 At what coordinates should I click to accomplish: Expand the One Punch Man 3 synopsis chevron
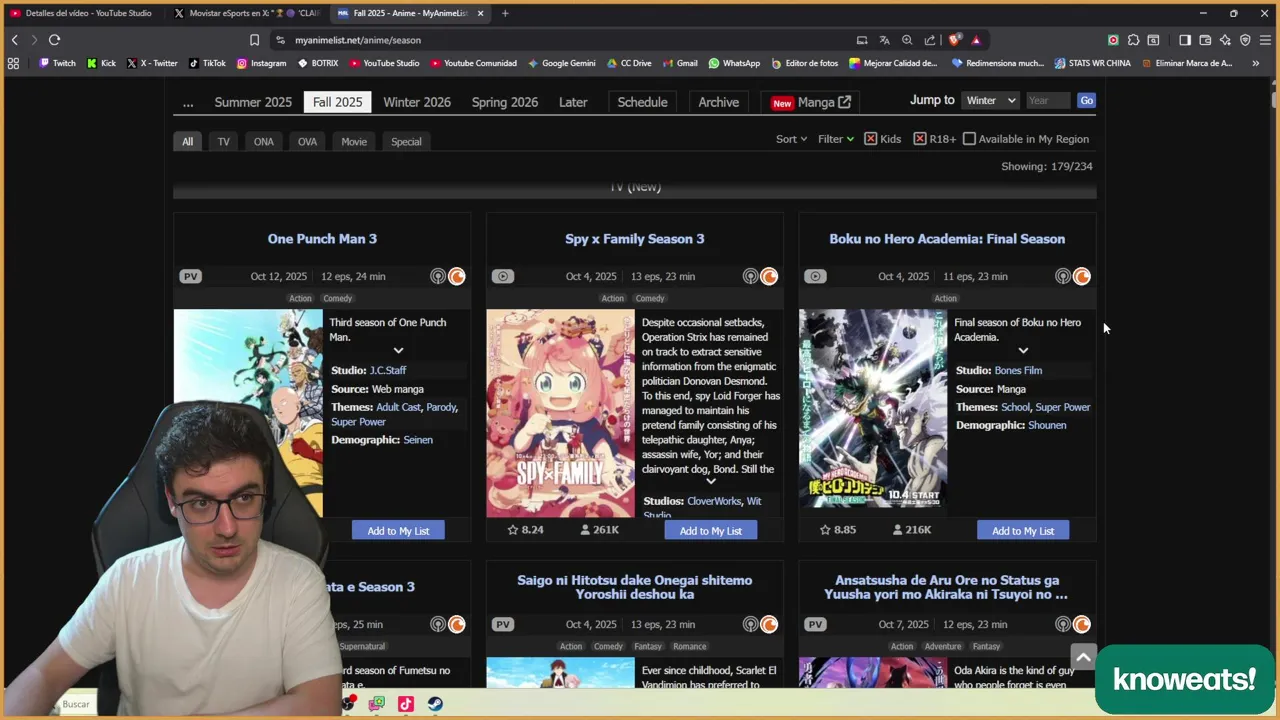click(398, 350)
